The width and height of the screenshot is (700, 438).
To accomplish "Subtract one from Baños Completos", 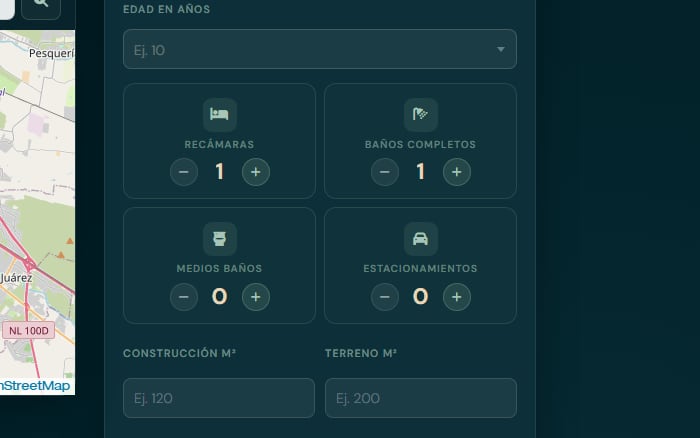I will [385, 172].
